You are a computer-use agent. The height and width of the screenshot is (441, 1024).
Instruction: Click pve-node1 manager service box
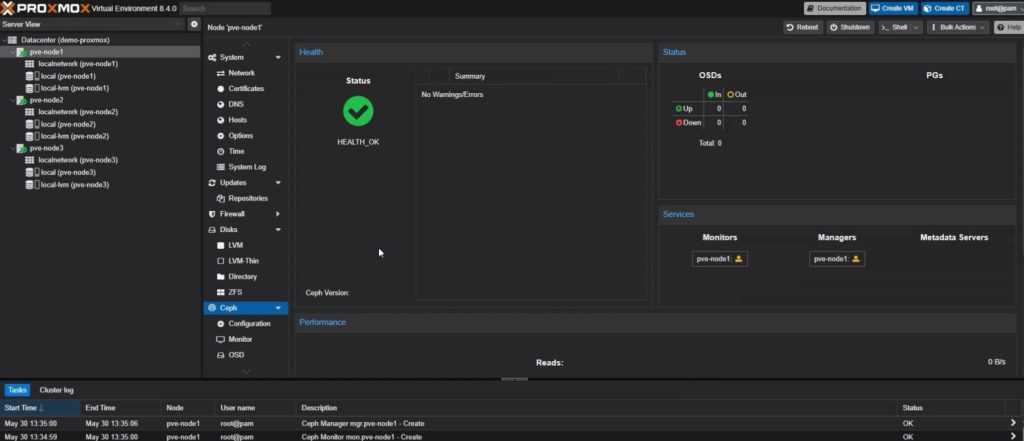837,259
